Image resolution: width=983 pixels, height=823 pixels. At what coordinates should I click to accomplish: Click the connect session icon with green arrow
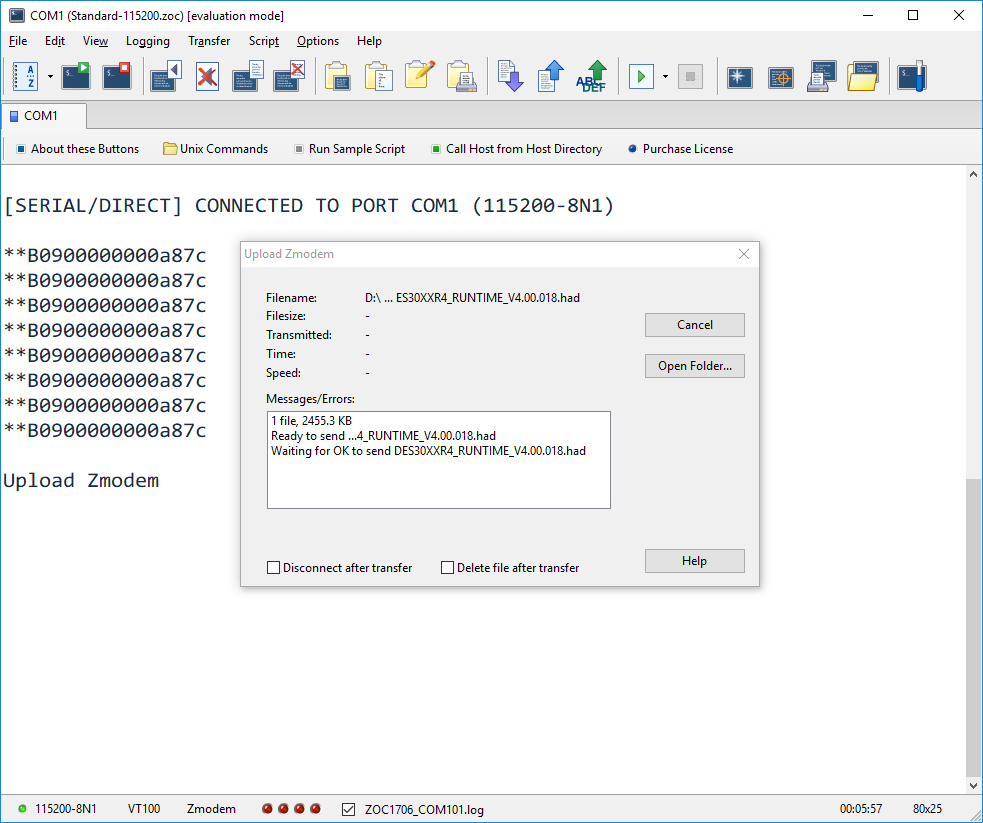pyautogui.click(x=76, y=77)
